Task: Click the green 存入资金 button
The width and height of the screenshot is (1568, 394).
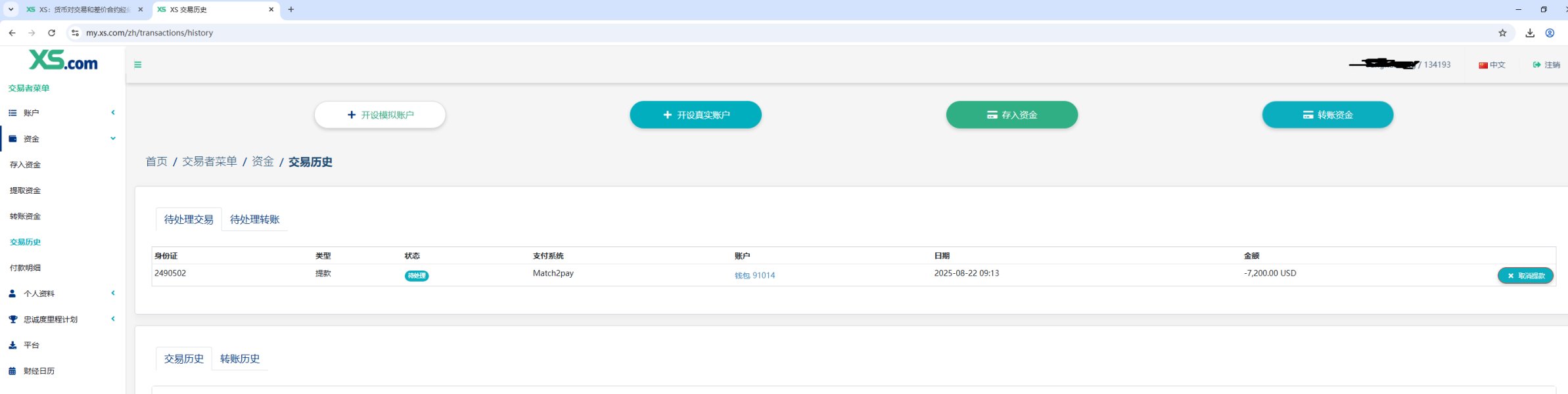Action: pyautogui.click(x=1011, y=115)
